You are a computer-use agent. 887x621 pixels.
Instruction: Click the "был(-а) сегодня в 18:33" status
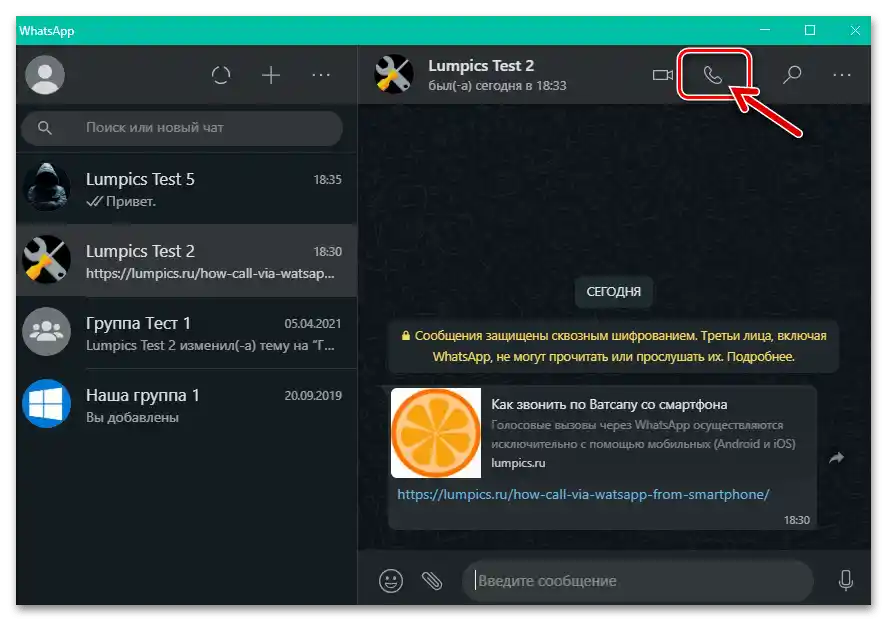(x=497, y=85)
